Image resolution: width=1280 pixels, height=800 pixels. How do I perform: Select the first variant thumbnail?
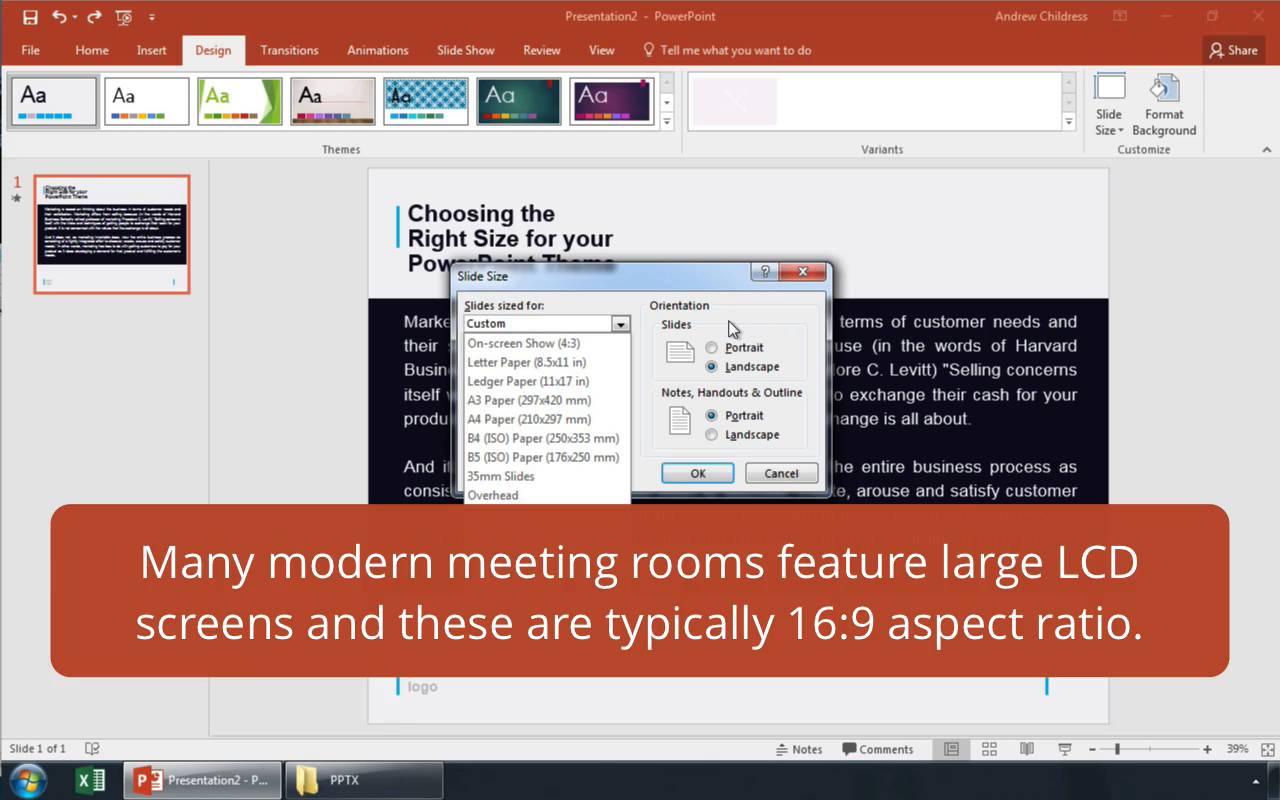pyautogui.click(x=735, y=101)
